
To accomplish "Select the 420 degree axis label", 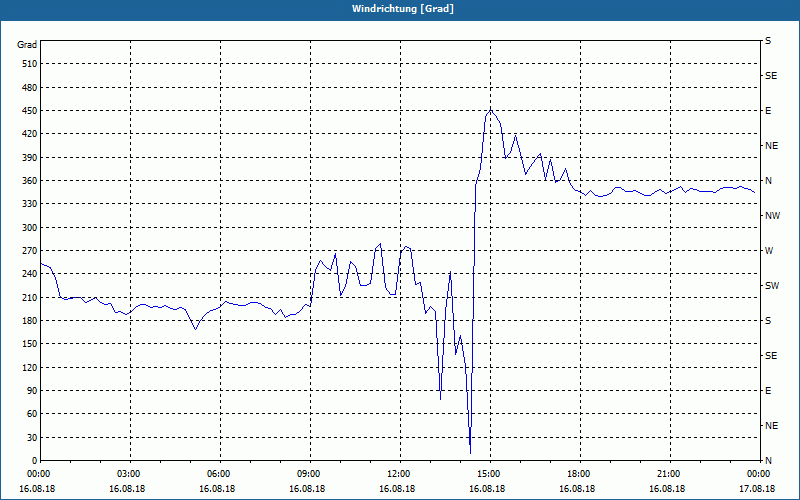I will pyautogui.click(x=30, y=134).
